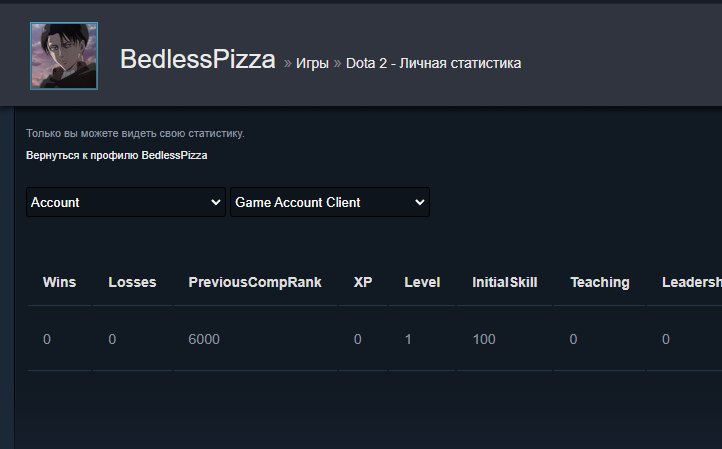
Task: Select the Wins column header
Action: [59, 282]
